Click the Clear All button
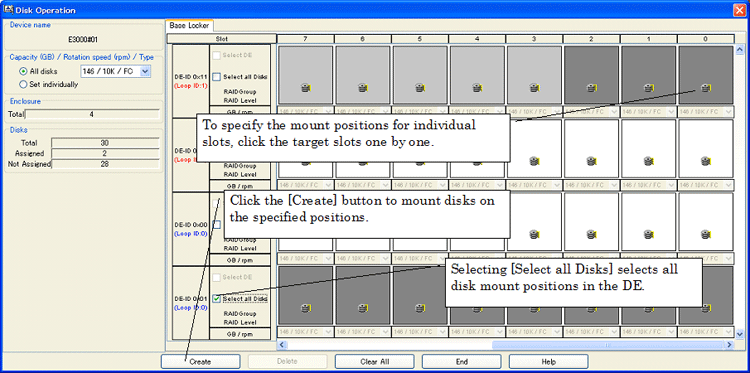 tap(375, 362)
